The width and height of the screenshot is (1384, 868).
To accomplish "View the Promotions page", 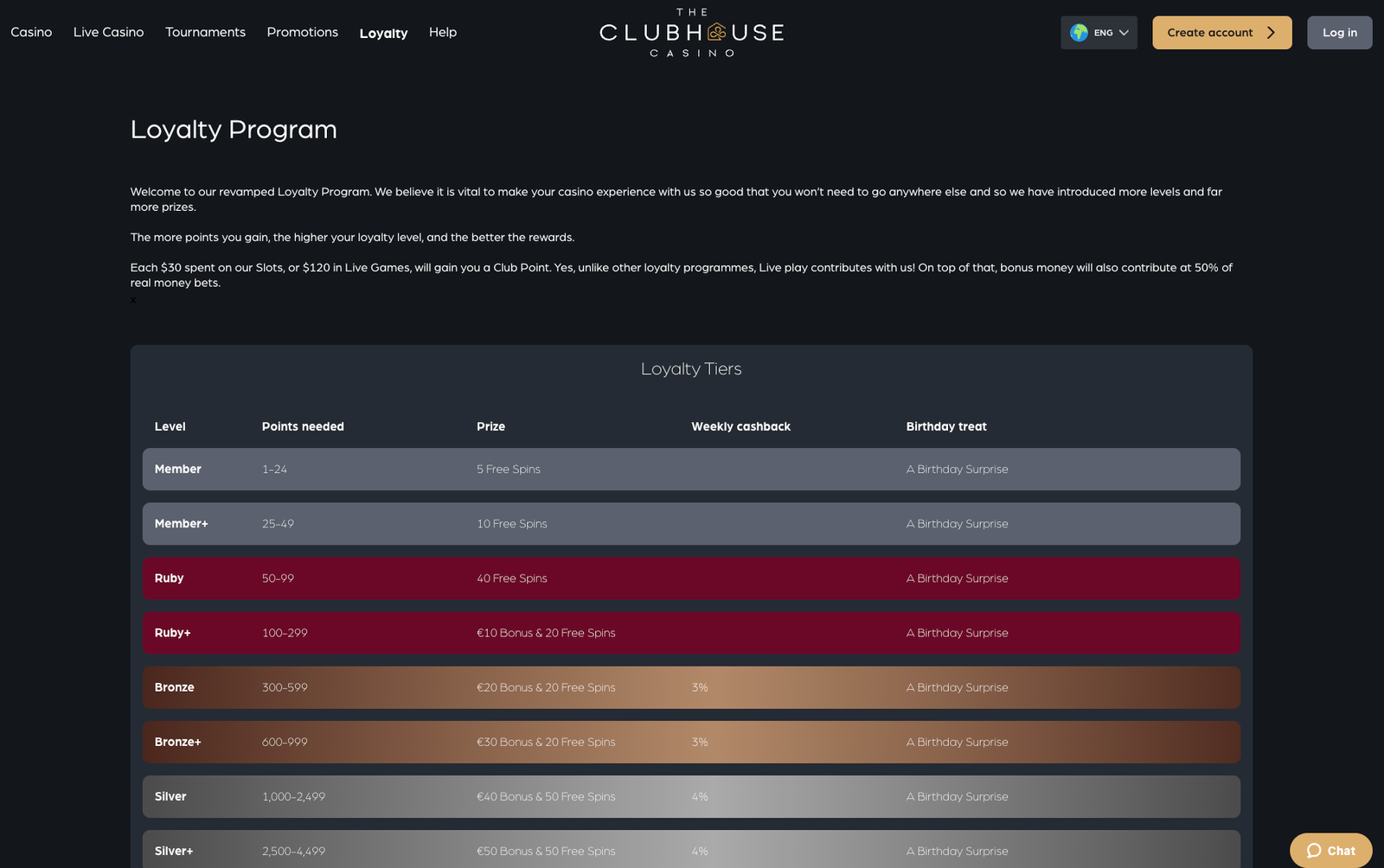I will coord(302,32).
